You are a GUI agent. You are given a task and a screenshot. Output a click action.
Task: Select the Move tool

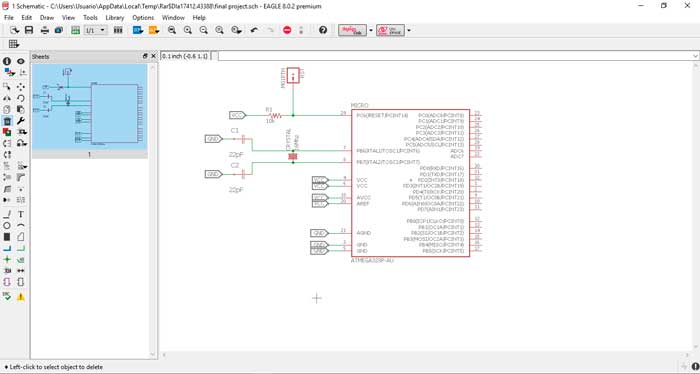click(21, 87)
